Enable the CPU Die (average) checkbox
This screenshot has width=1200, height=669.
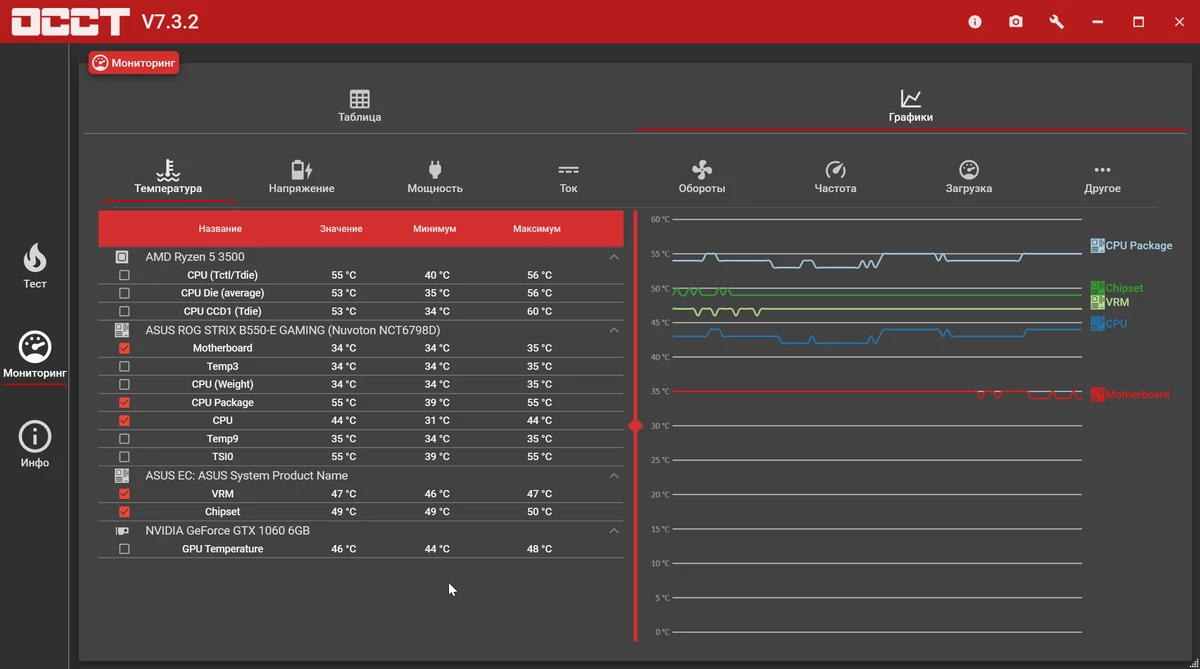124,293
